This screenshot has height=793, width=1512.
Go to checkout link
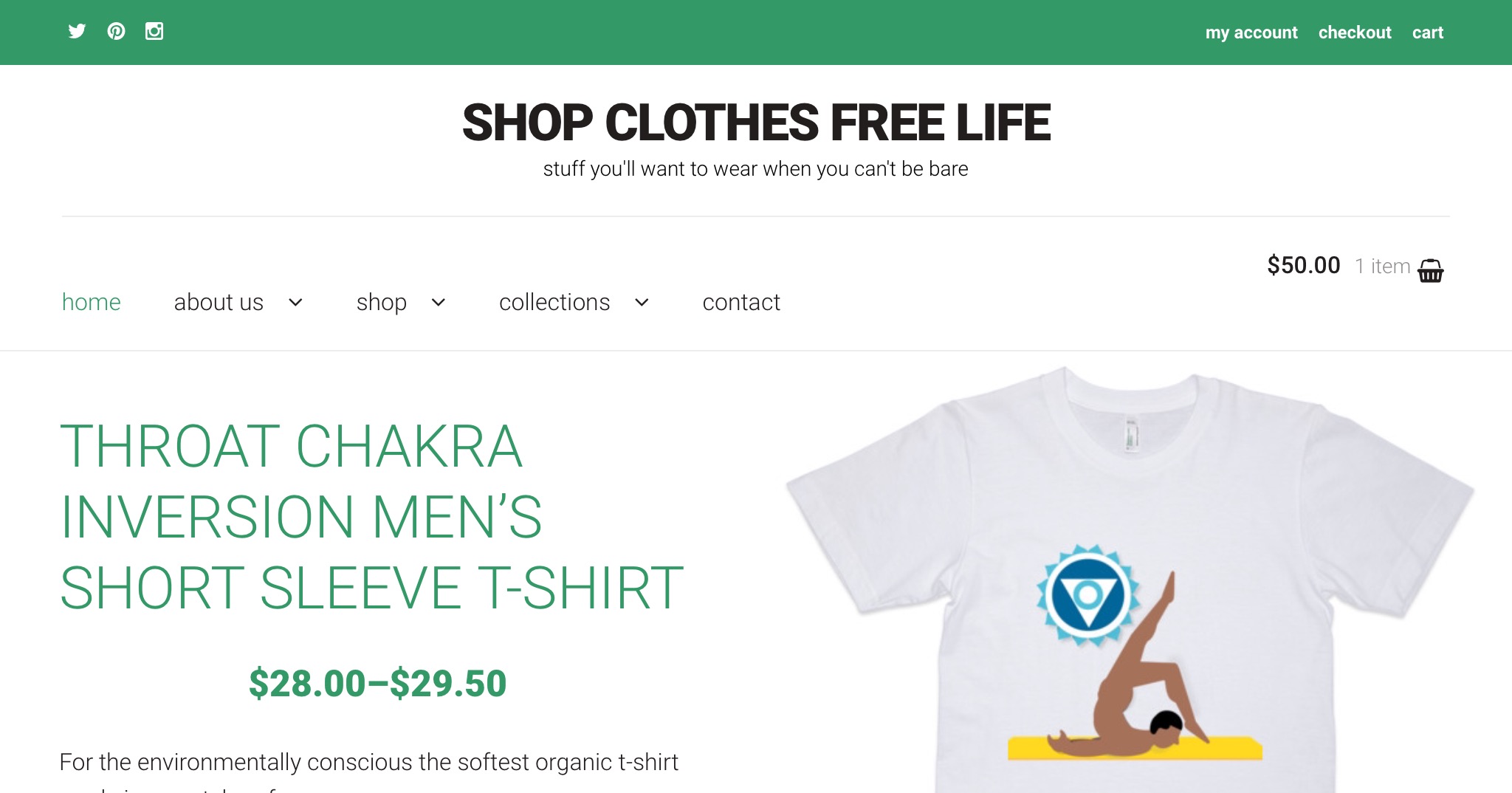pyautogui.click(x=1355, y=32)
